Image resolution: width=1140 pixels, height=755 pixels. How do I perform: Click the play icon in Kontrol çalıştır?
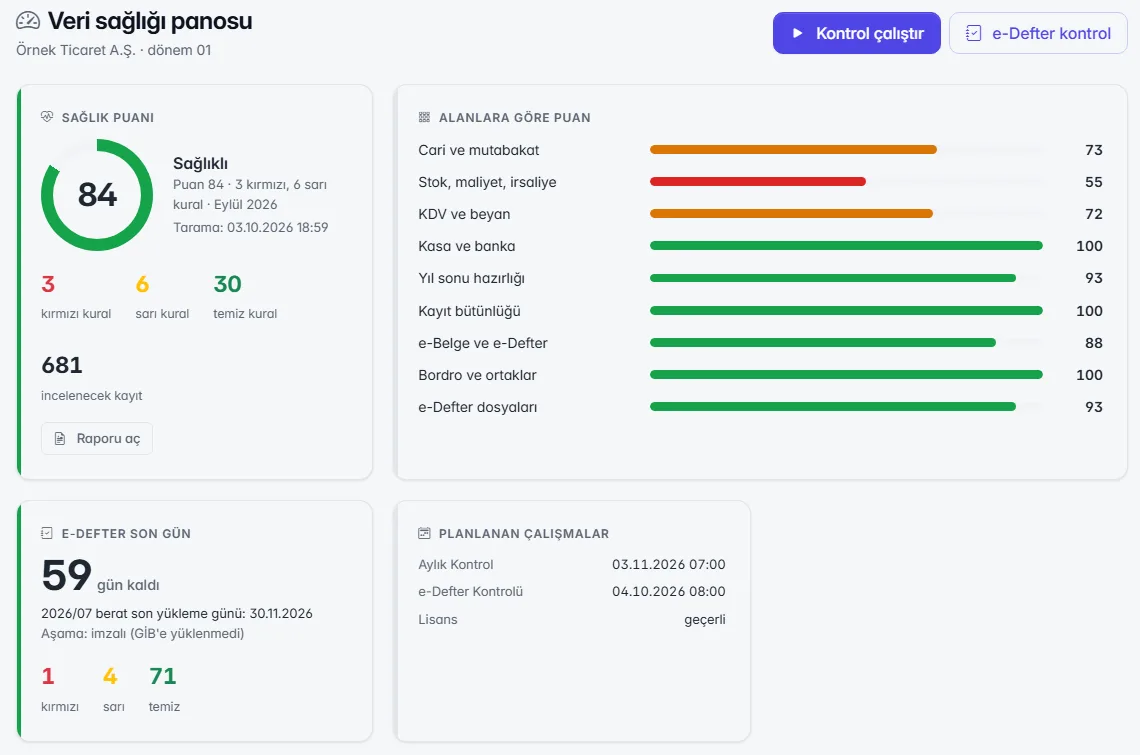pos(798,33)
